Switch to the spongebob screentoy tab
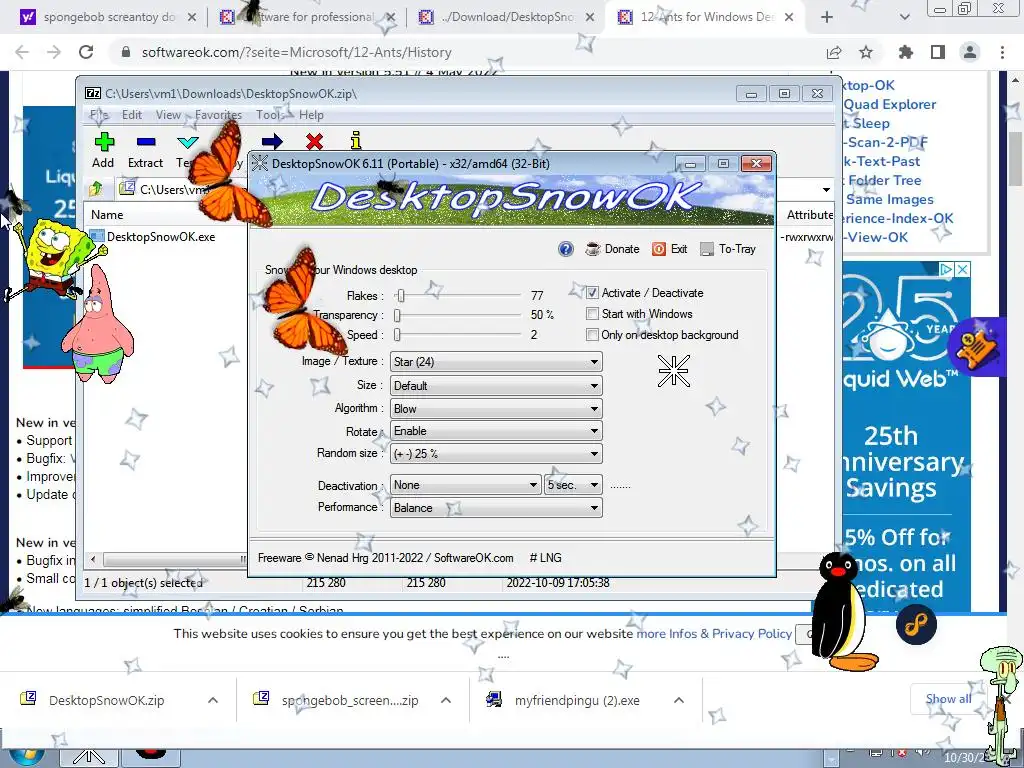The width and height of the screenshot is (1024, 768). (x=108, y=18)
